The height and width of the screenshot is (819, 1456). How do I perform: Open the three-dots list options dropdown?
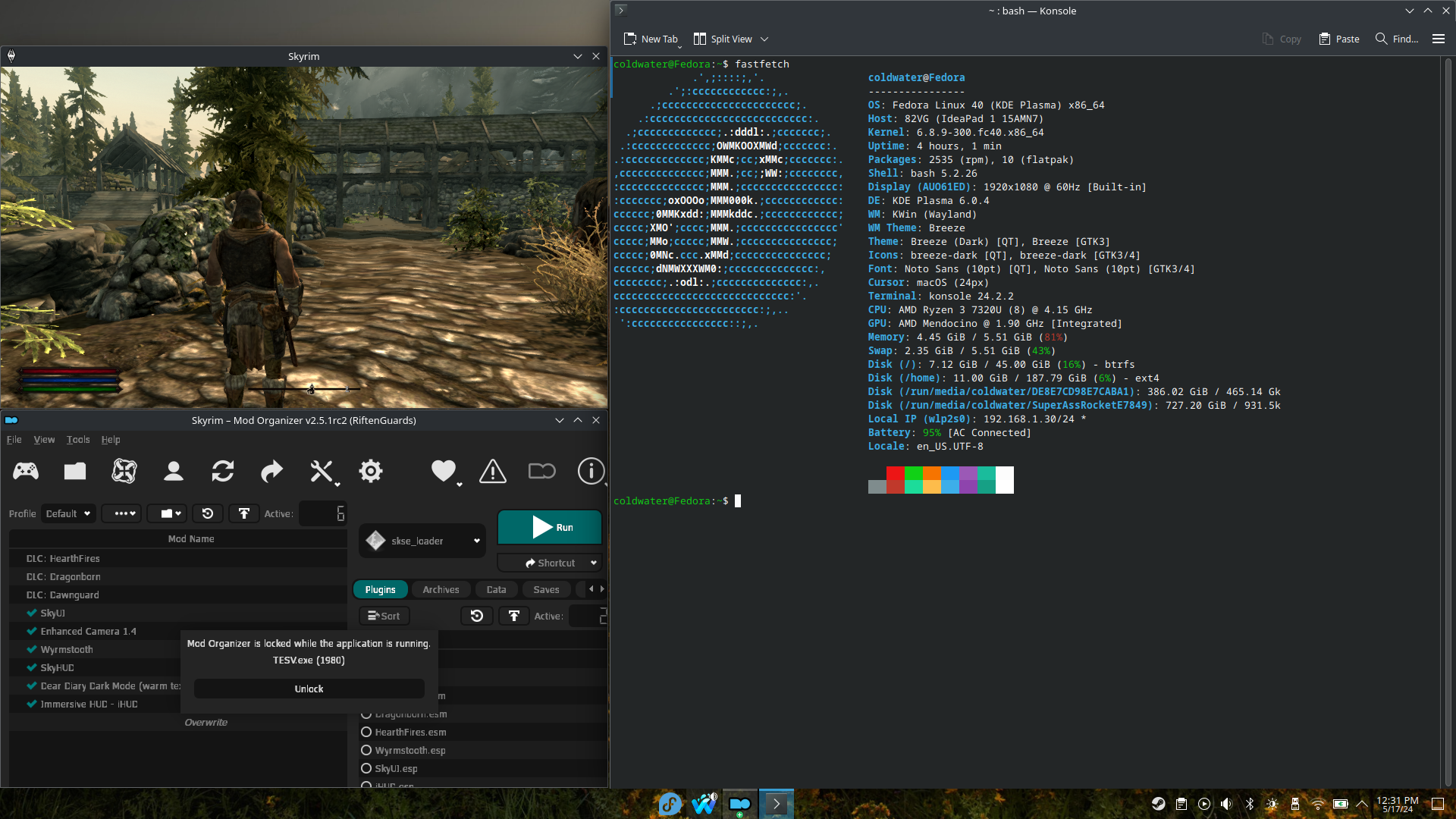[x=121, y=513]
